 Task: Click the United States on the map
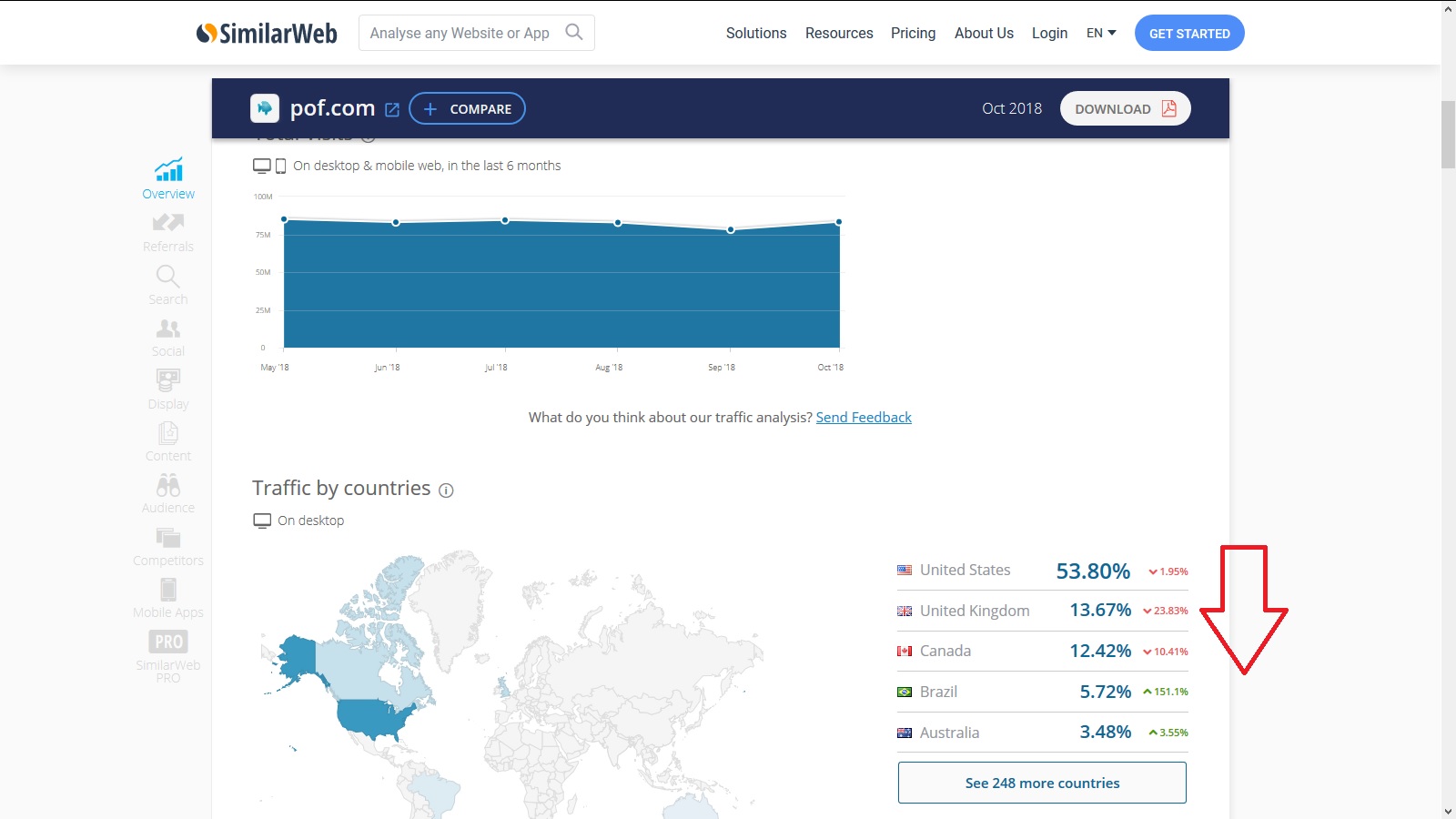point(373,719)
